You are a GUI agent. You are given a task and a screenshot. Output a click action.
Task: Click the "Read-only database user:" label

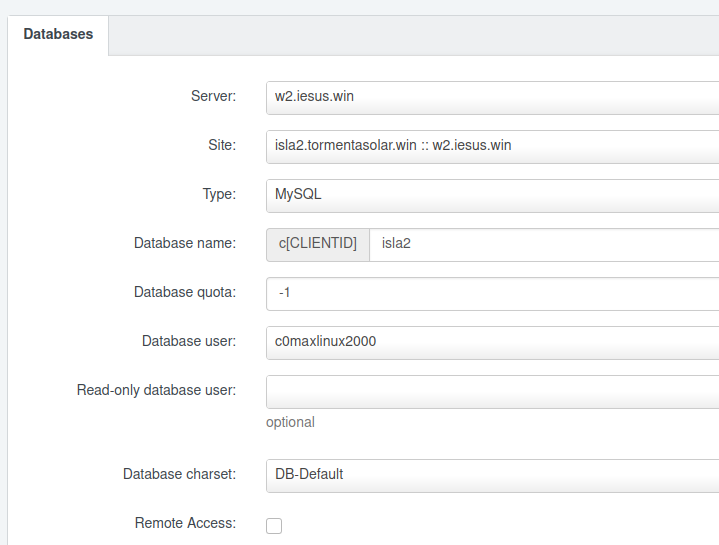tap(156, 390)
